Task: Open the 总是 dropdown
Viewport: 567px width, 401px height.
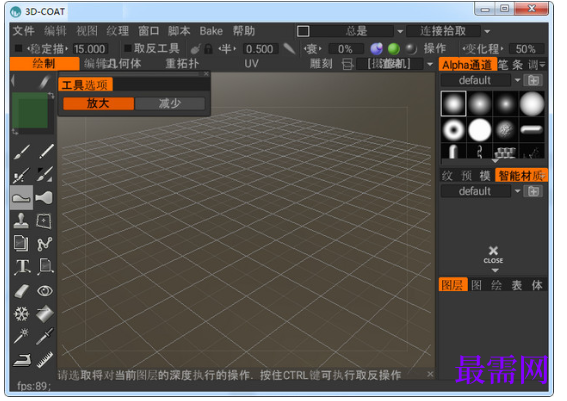Action: point(400,31)
